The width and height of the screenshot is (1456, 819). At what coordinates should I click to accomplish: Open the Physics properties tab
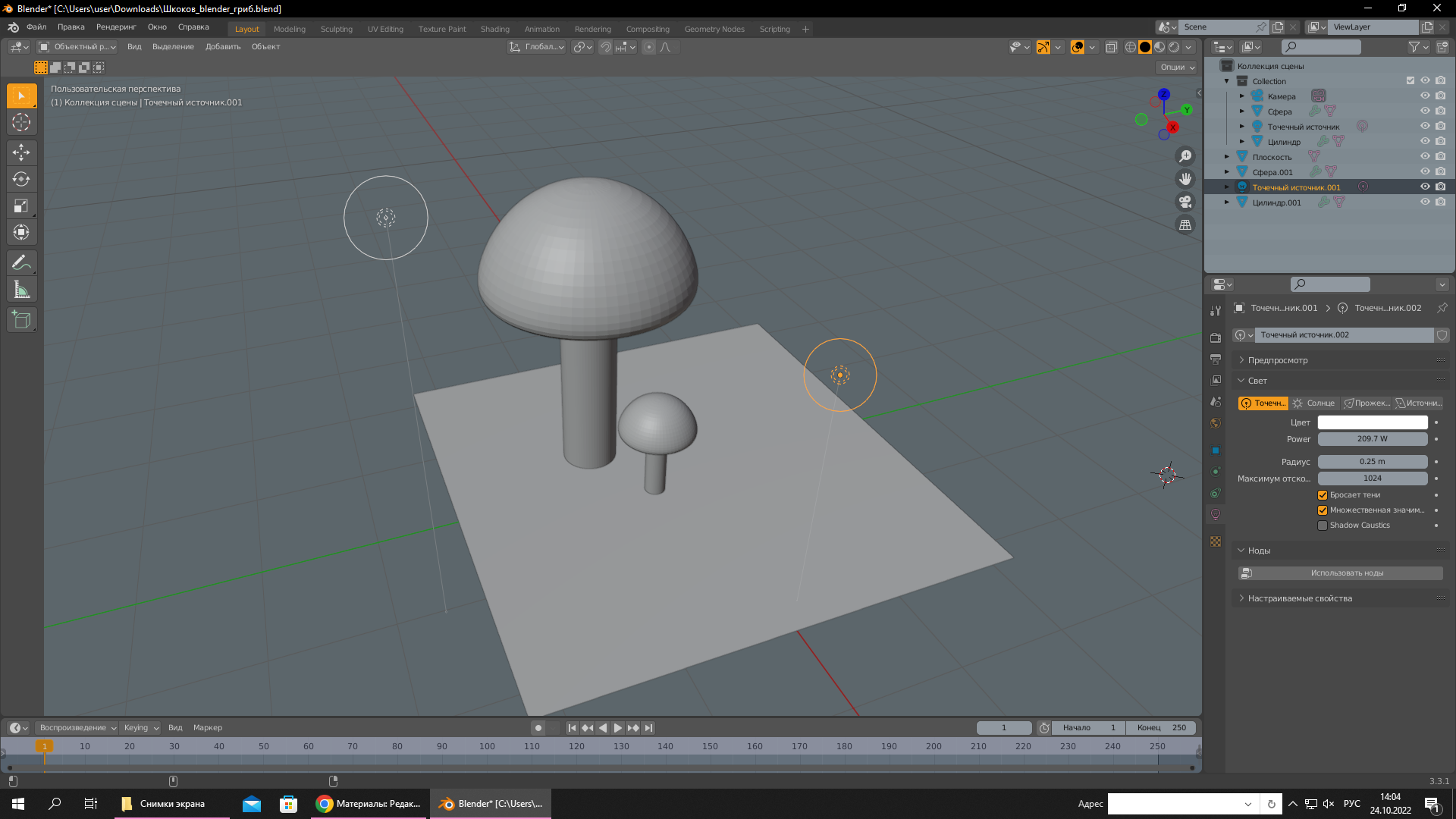[1216, 472]
